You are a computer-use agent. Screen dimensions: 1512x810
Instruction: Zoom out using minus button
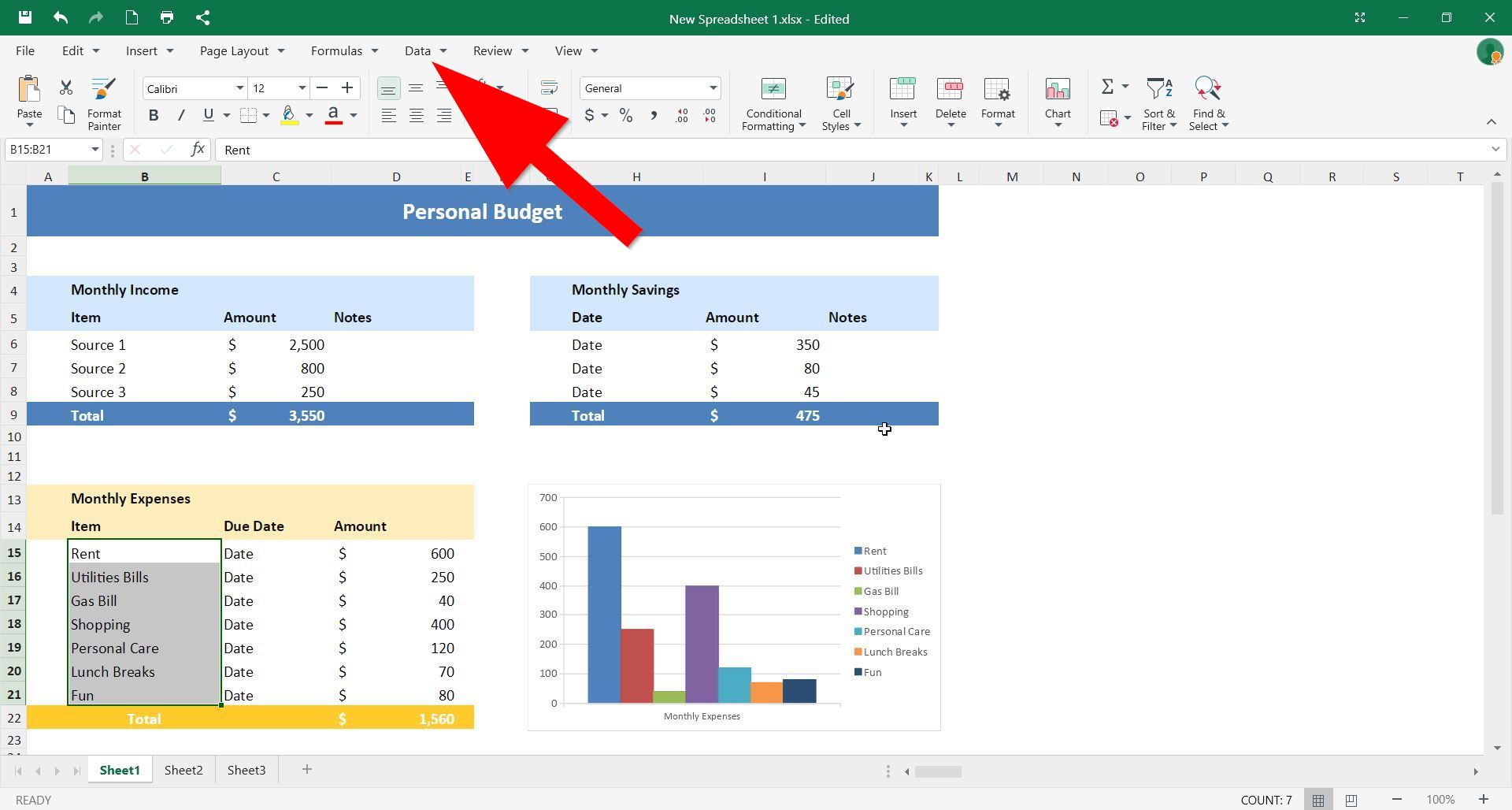1396,800
